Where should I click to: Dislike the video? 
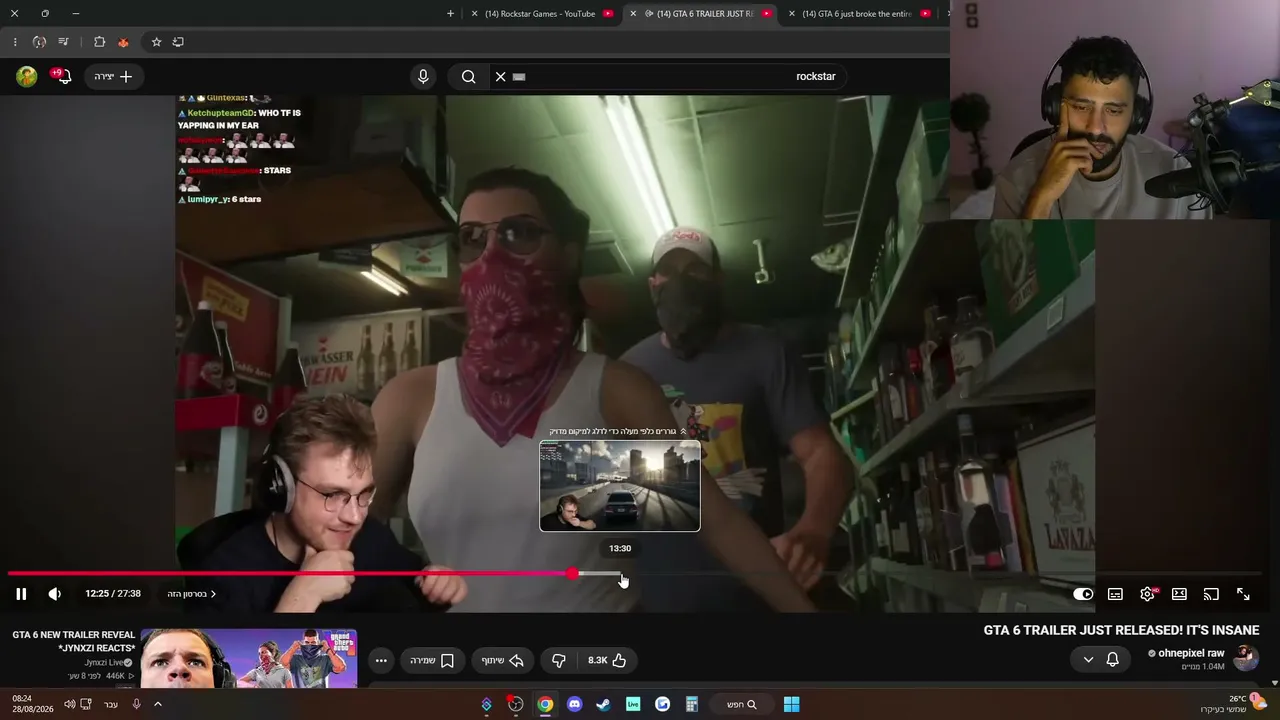click(559, 660)
